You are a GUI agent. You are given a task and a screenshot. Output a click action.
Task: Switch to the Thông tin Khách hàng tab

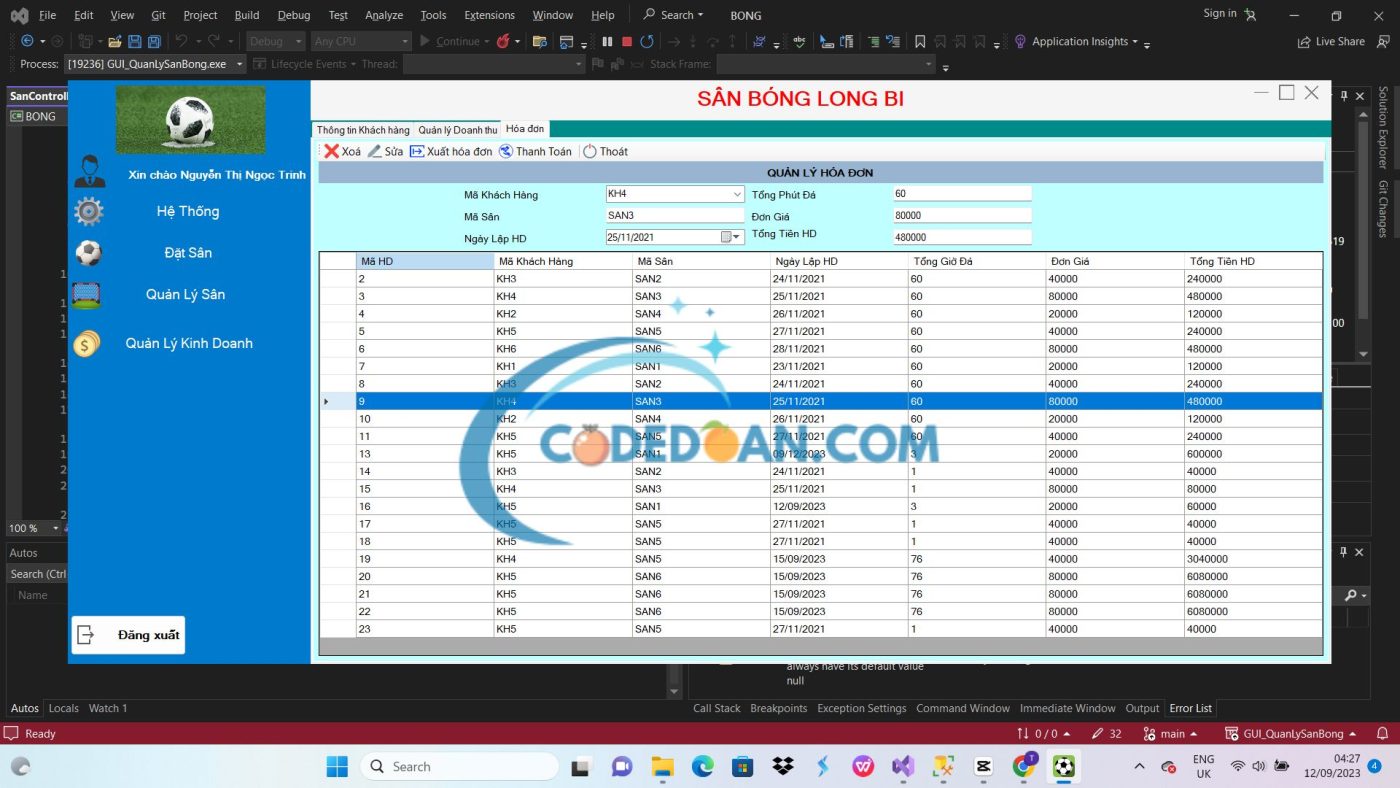pos(363,130)
